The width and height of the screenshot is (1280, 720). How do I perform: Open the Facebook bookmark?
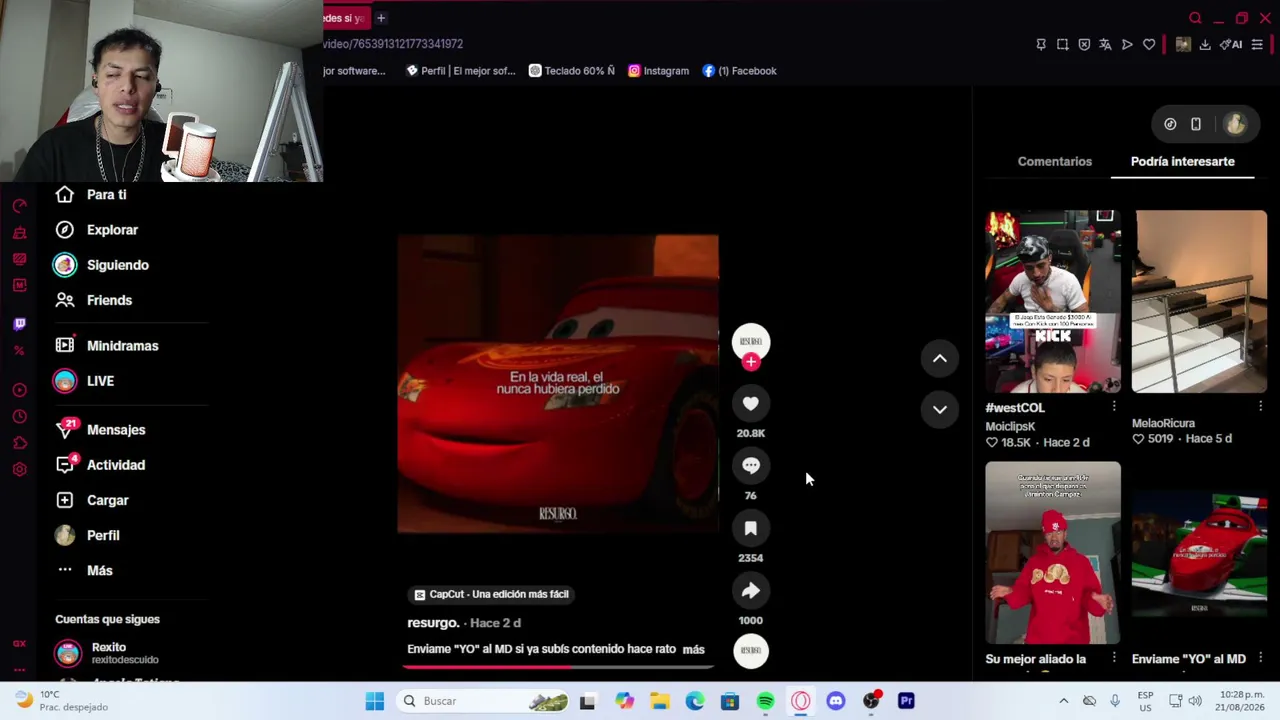click(739, 71)
